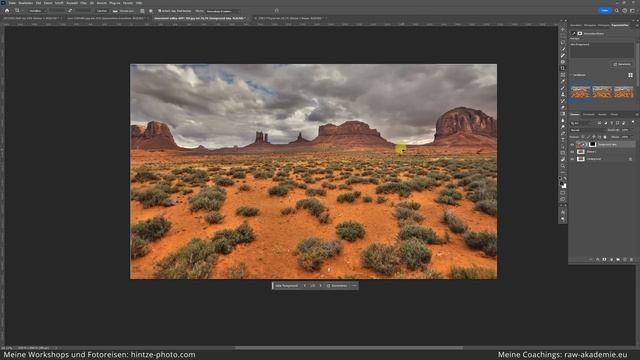
Task: Select the Clone Stamp tool
Action: 563,94
